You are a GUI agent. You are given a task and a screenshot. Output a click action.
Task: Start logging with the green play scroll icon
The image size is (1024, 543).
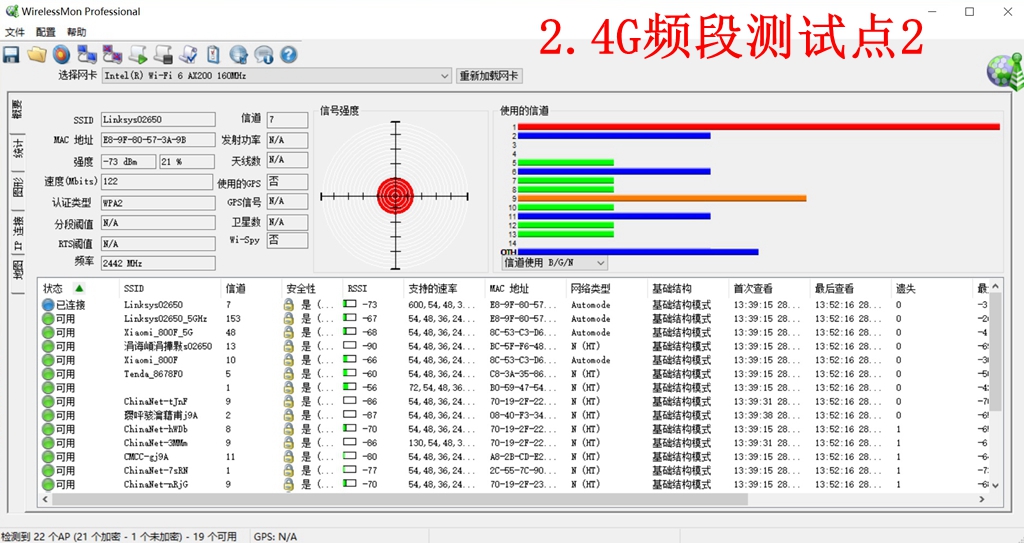138,55
